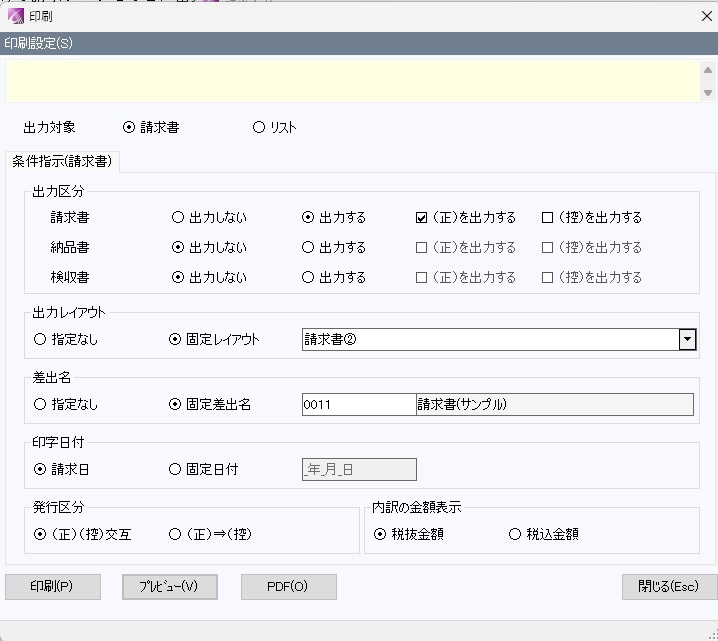
Task: Open the 印刷設定(S) menu
Action: coord(38,43)
